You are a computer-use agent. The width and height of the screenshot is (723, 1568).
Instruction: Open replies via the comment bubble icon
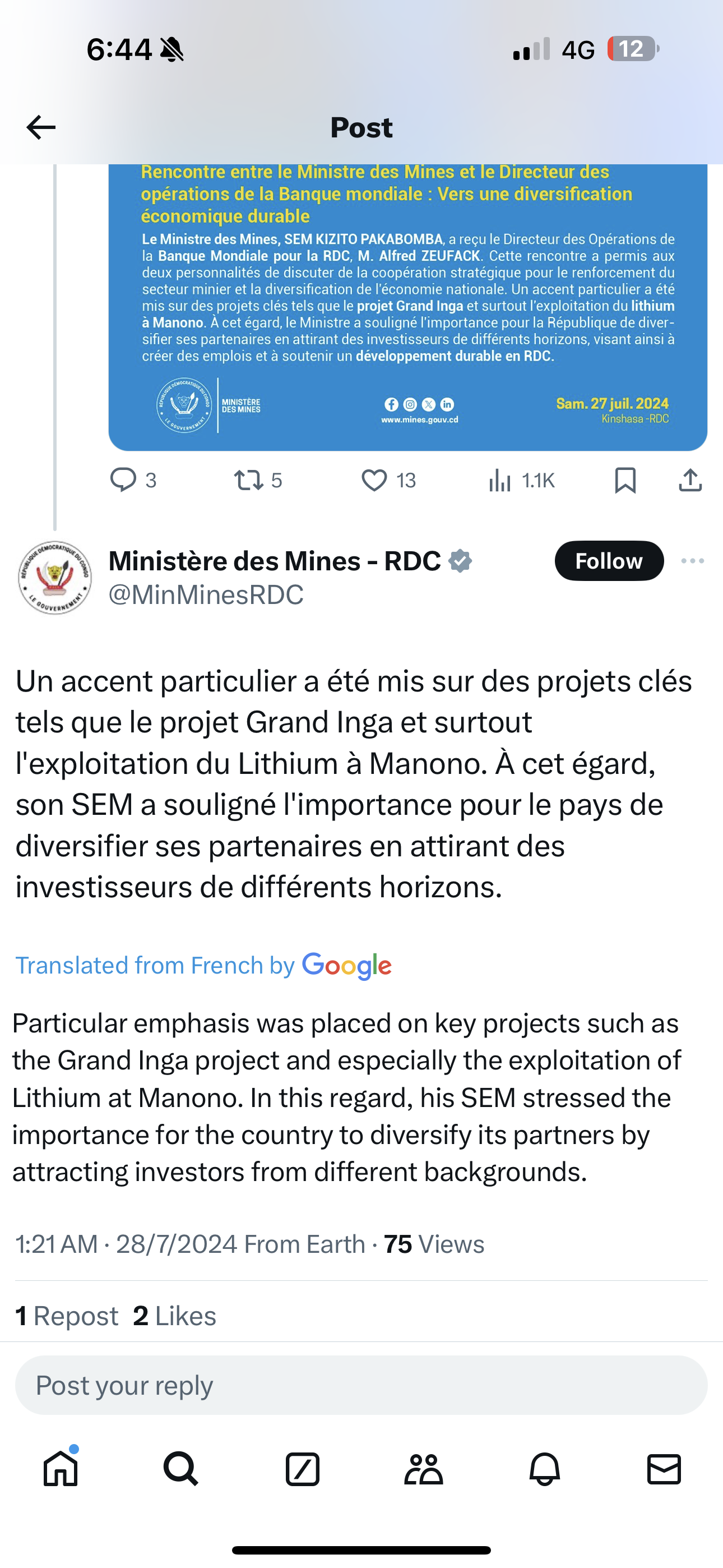(123, 479)
